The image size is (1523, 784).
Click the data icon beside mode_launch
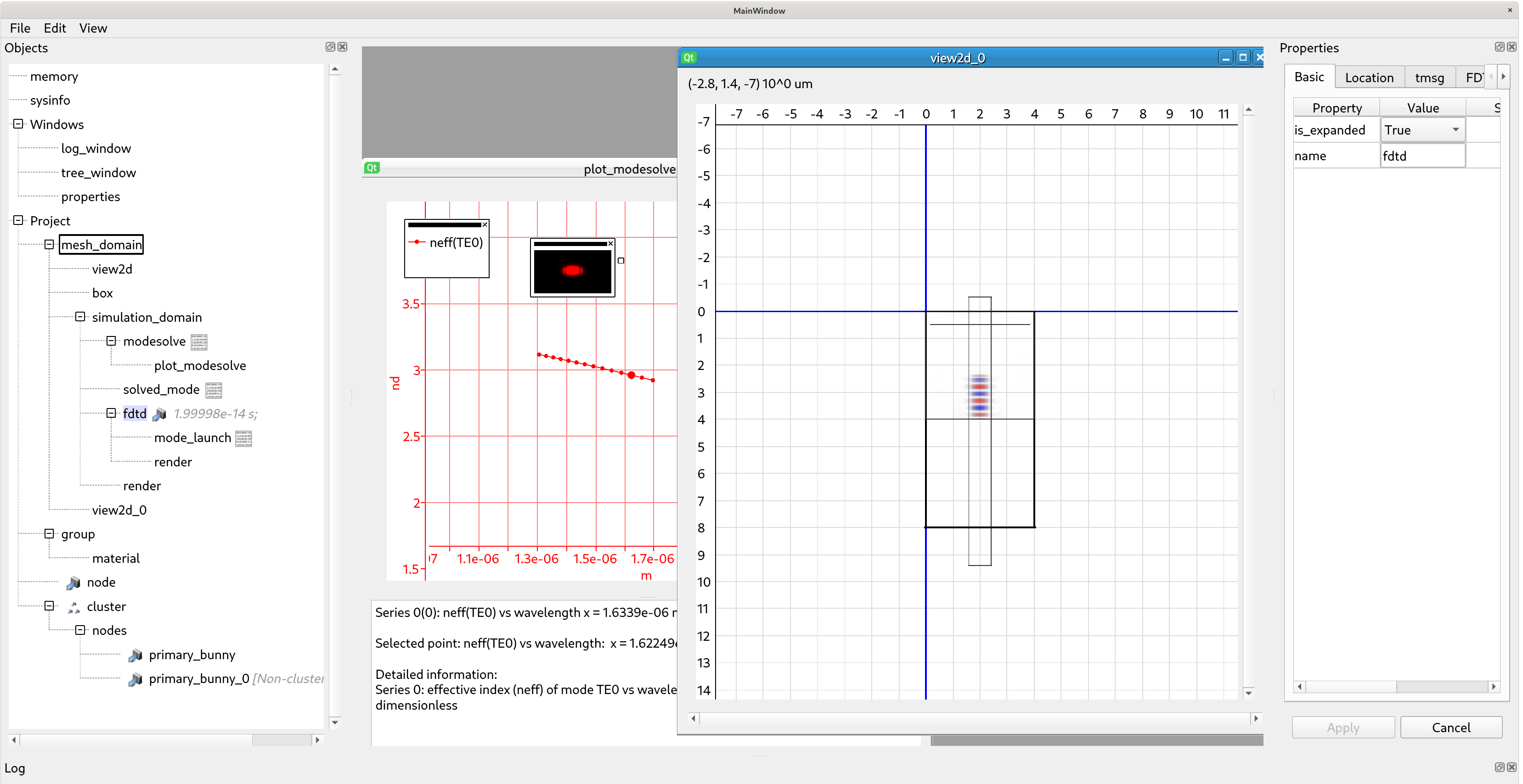click(x=243, y=438)
